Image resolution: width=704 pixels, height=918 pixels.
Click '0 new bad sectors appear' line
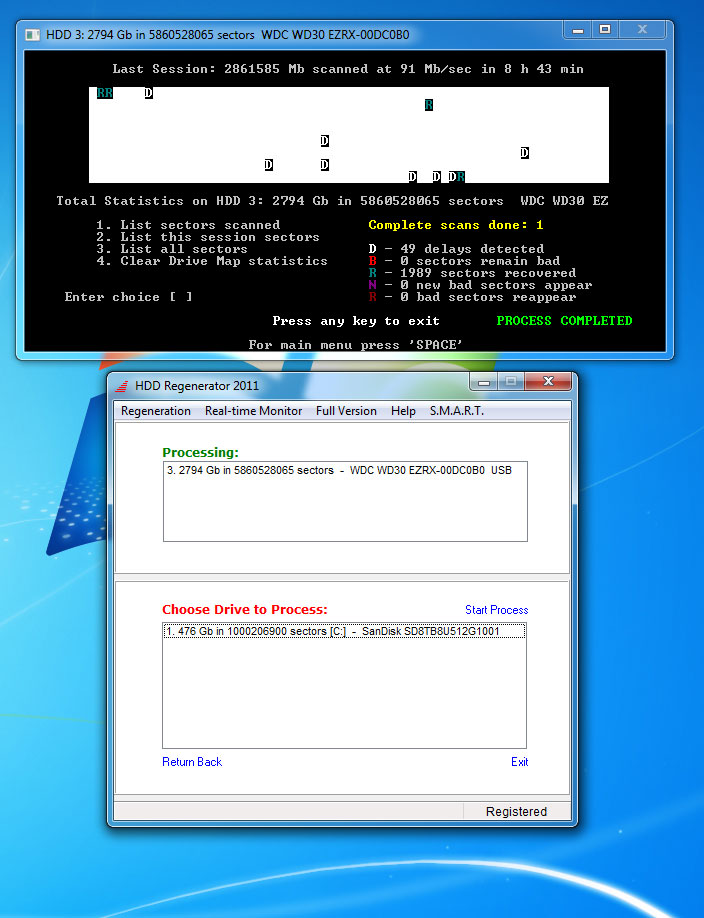click(x=480, y=285)
